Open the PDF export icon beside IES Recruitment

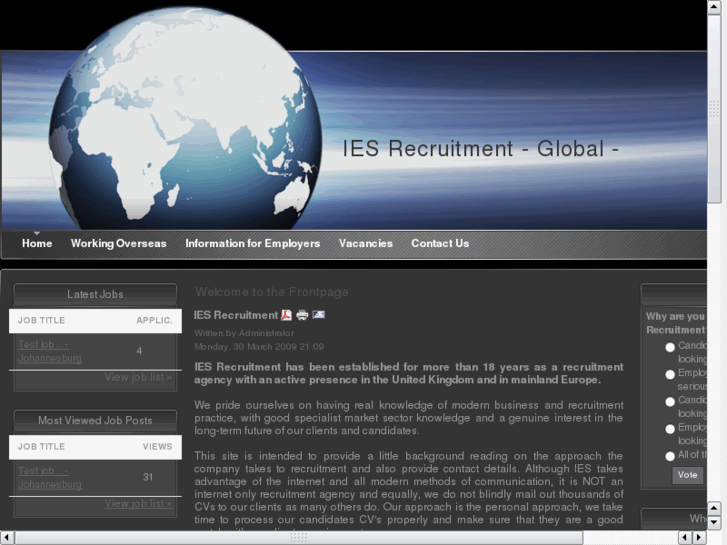pos(286,315)
